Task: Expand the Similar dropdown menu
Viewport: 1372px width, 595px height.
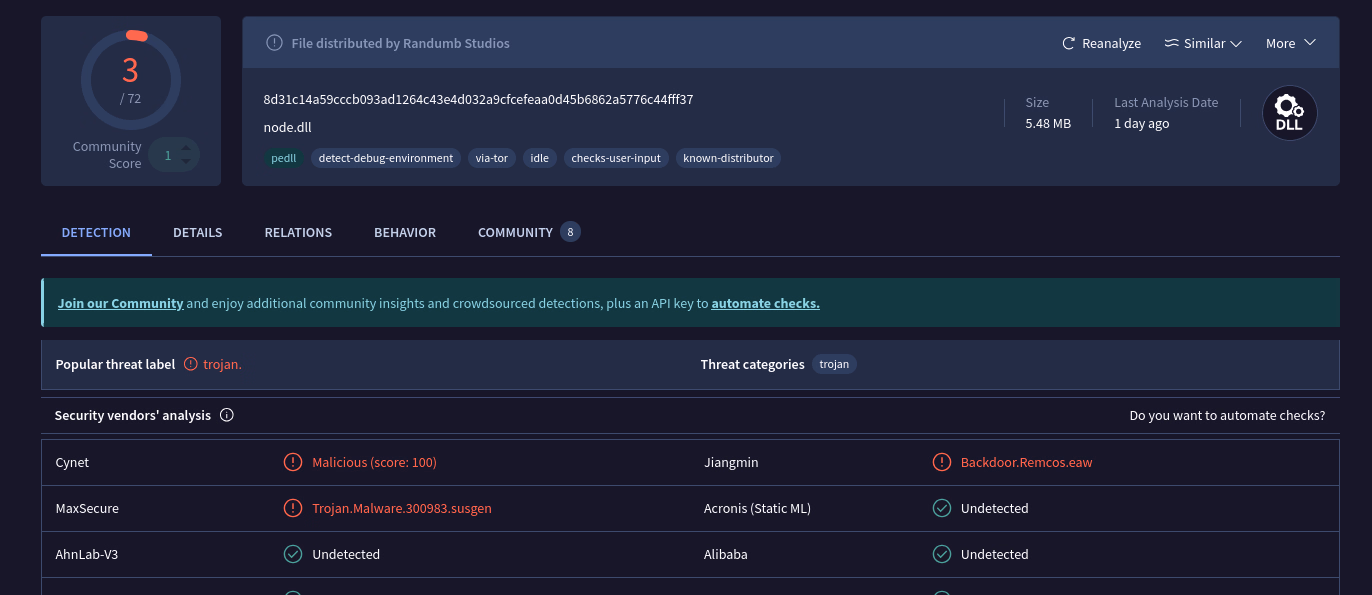Action: click(1203, 44)
